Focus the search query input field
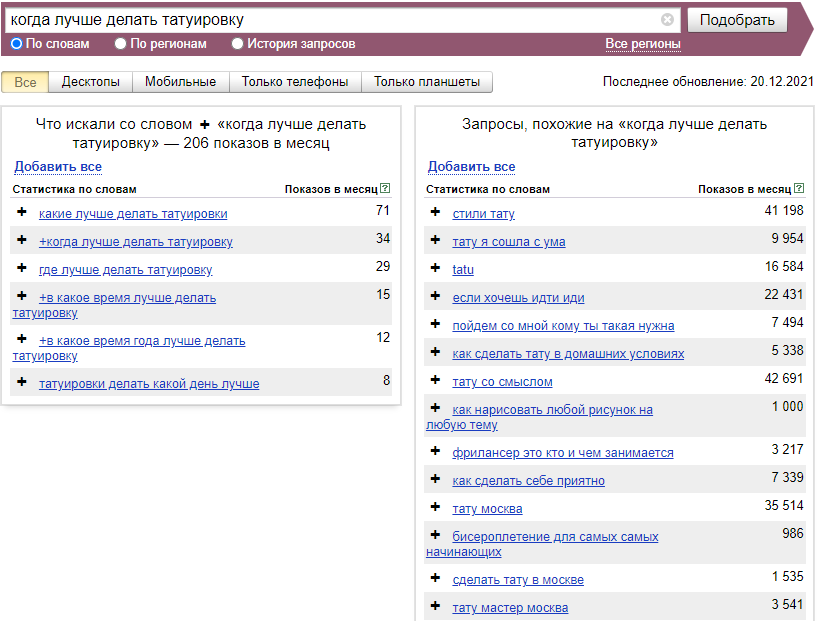 coord(334,20)
